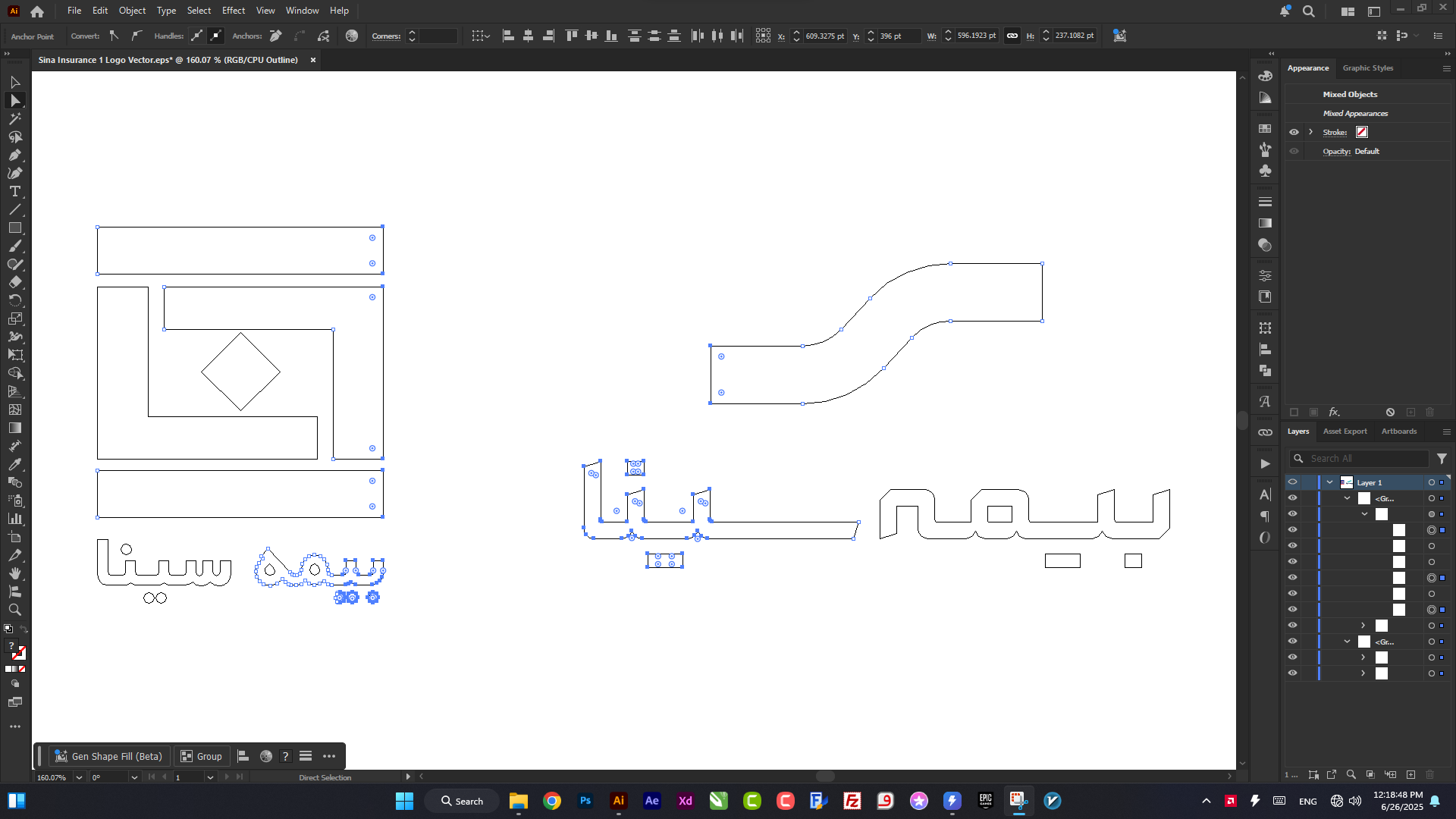Toggle the Stroke visibility eye in Appearance

coord(1294,132)
